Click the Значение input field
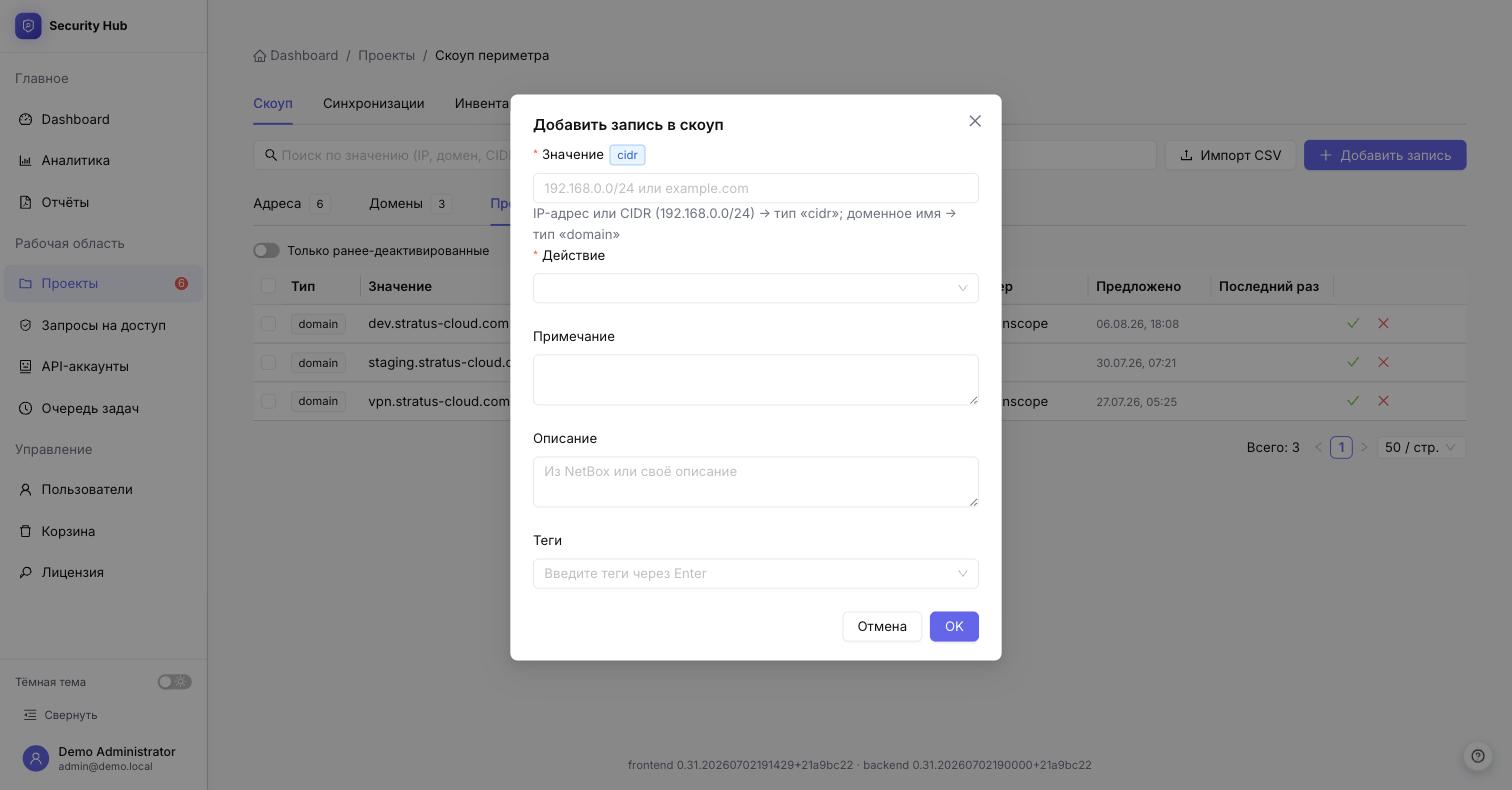Viewport: 1512px width, 790px height. coord(756,188)
